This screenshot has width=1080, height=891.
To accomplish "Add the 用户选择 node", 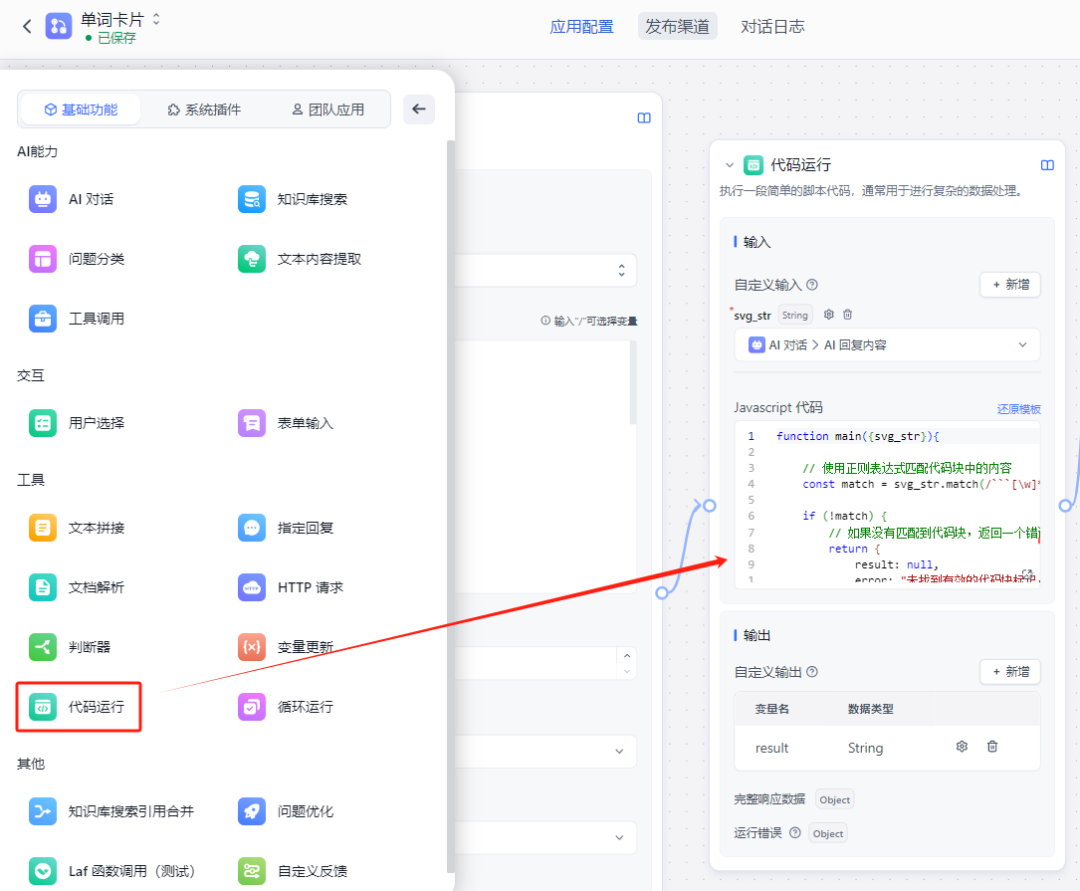I will click(x=77, y=423).
